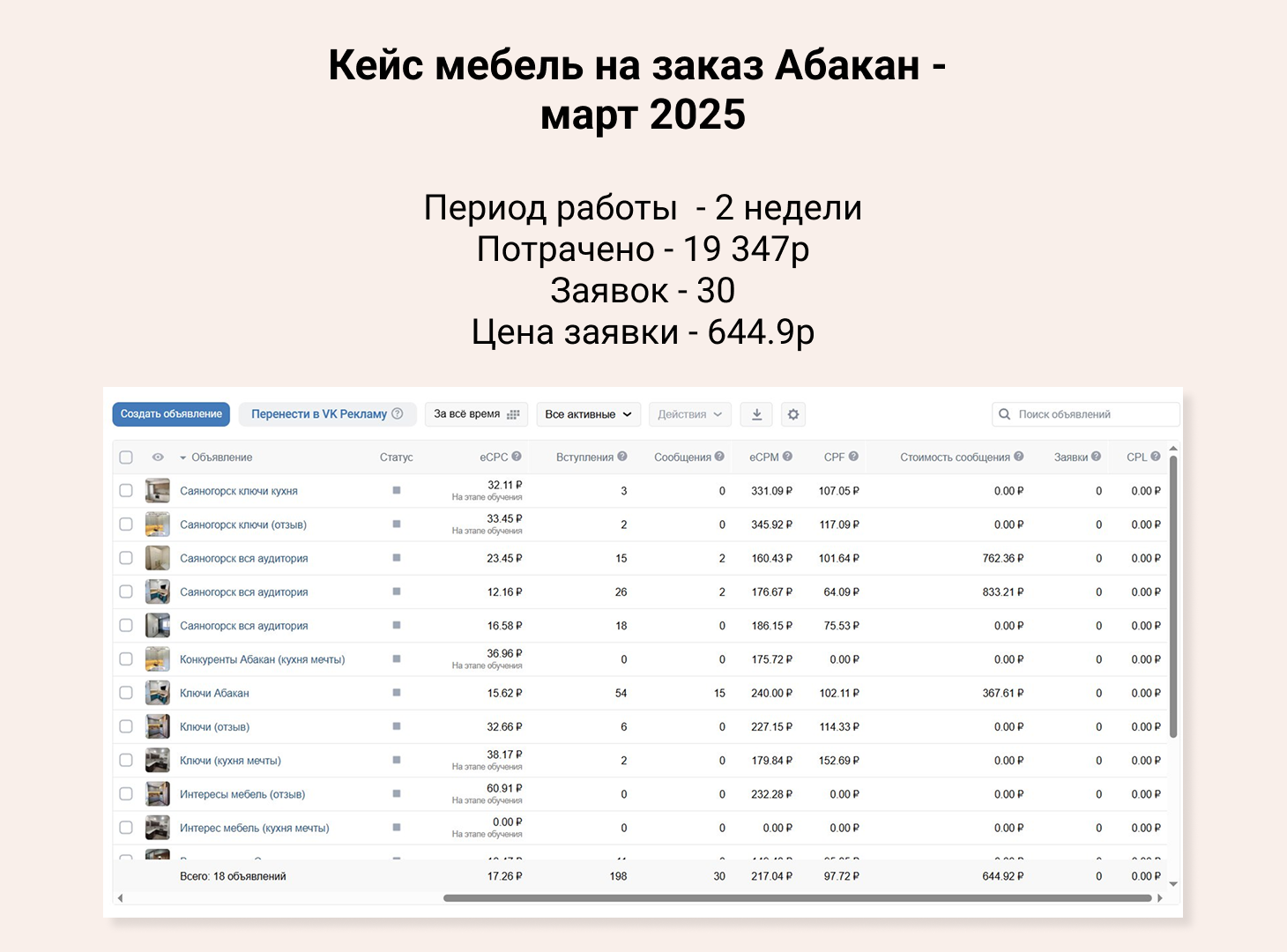Click the eye visibility icon in the table header
The width and height of the screenshot is (1287, 952).
point(159,457)
